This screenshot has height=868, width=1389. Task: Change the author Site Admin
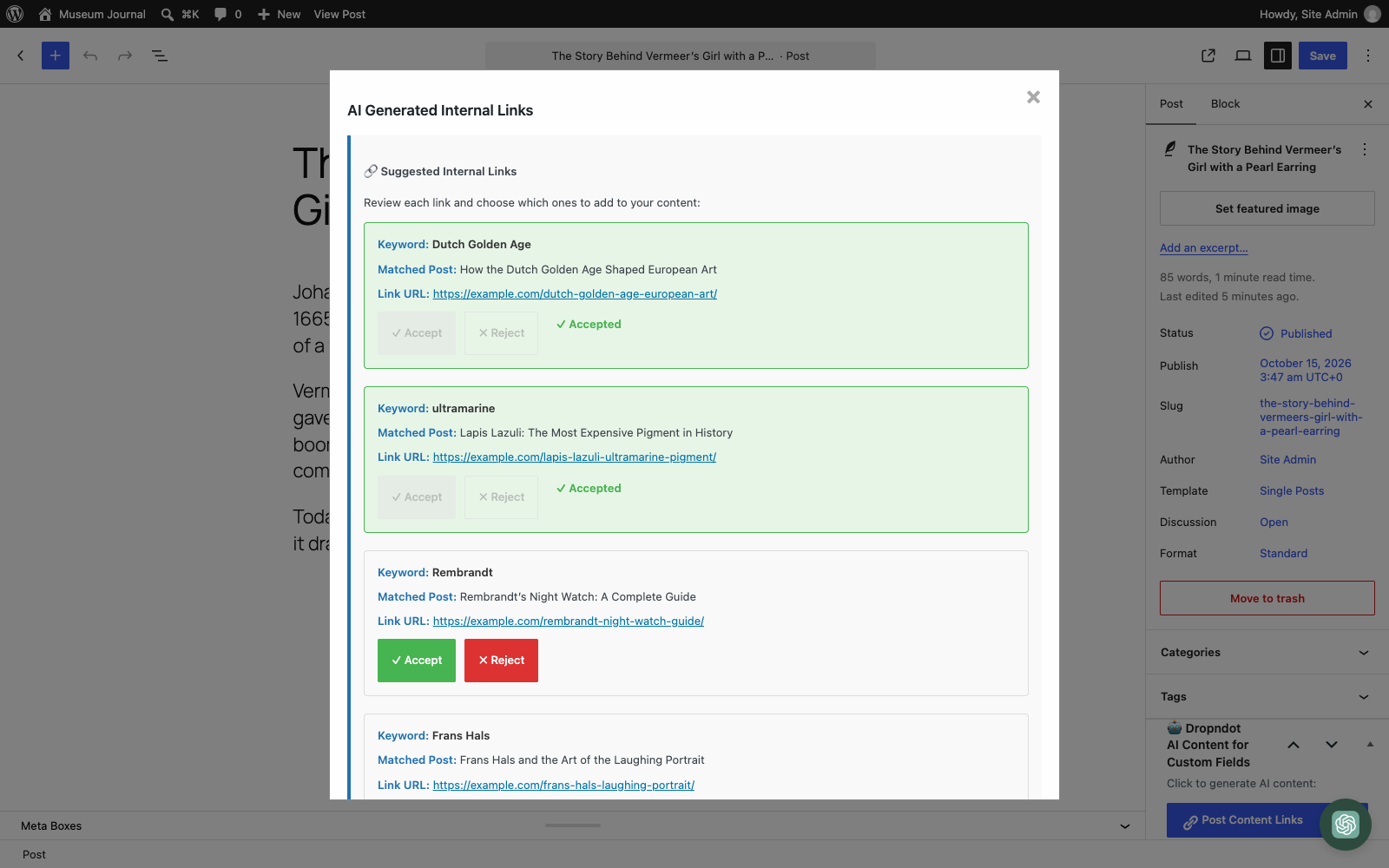click(1287, 460)
